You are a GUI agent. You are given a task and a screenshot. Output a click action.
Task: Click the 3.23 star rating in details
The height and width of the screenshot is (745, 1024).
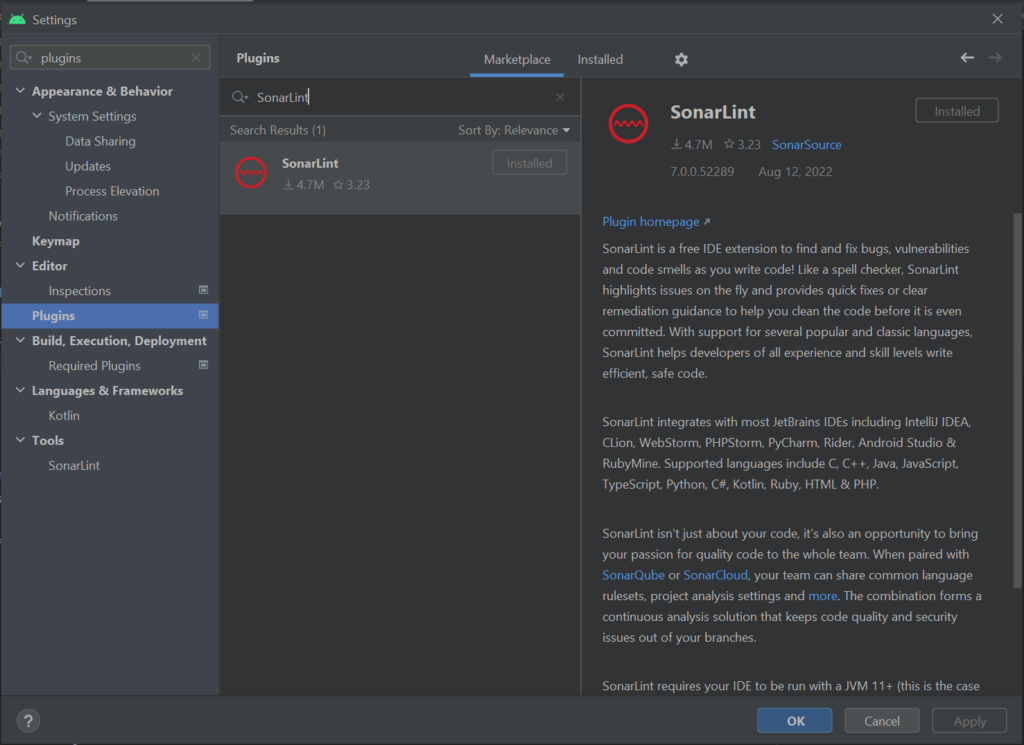point(743,145)
